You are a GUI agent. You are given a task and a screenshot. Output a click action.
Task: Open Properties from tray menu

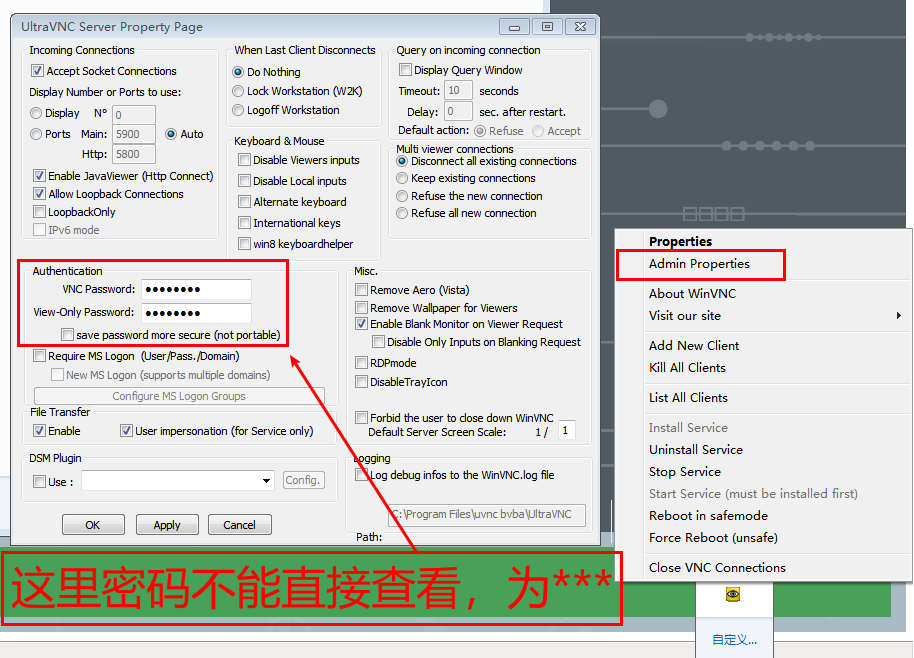point(680,241)
